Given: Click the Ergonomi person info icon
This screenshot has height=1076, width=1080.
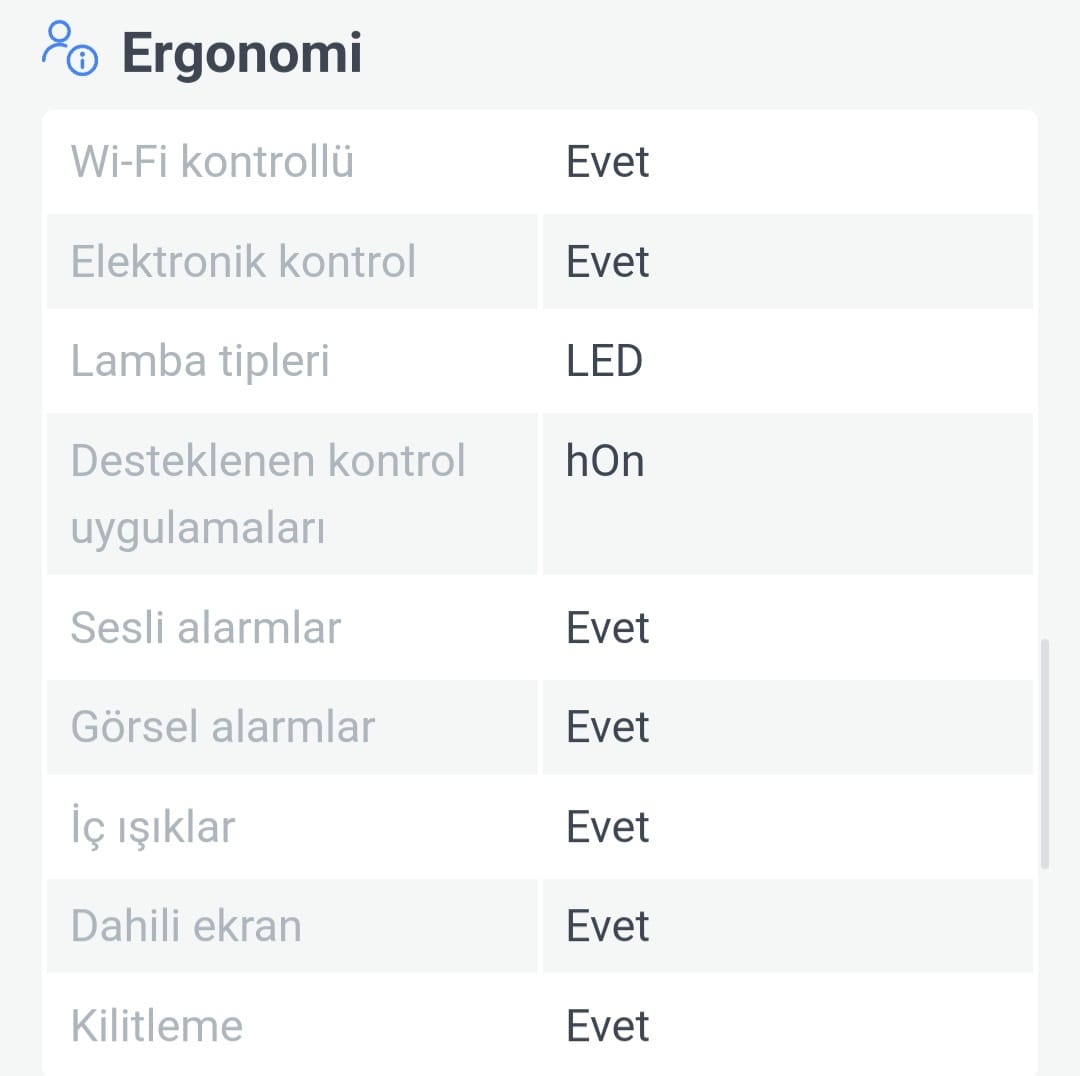Looking at the screenshot, I should pyautogui.click(x=70, y=48).
